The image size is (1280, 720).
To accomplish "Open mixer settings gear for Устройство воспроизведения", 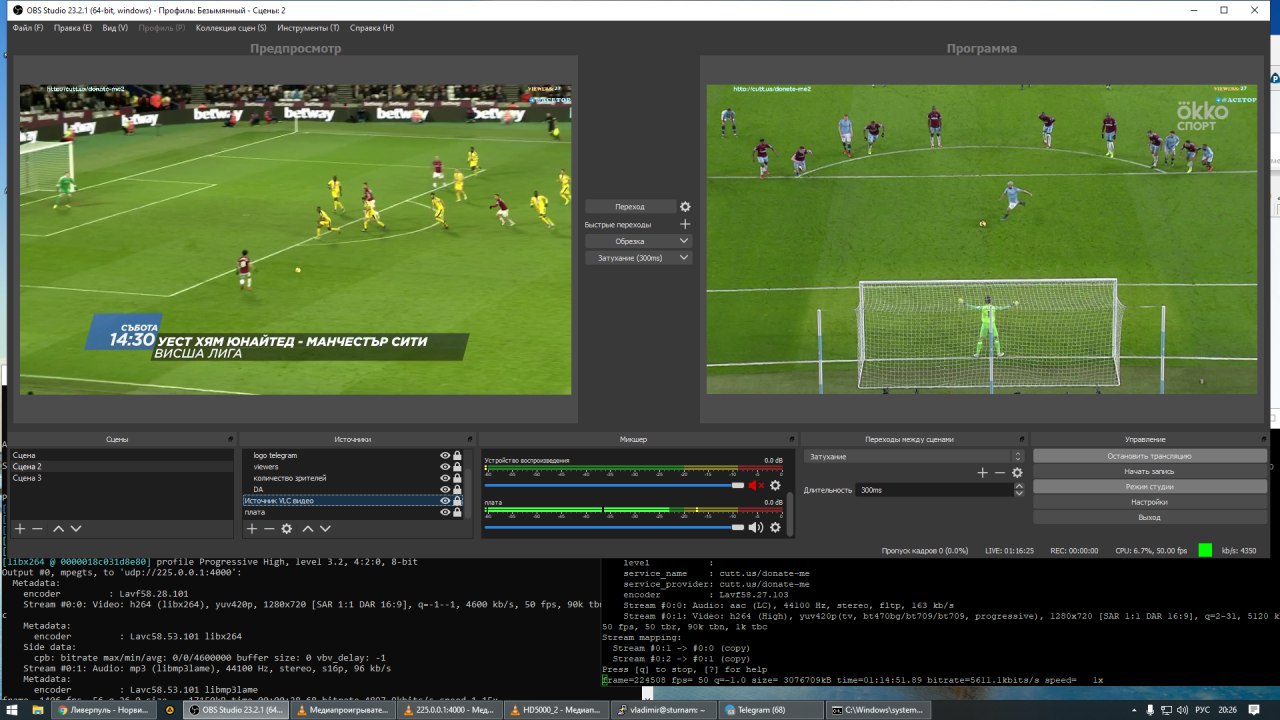I will (775, 485).
